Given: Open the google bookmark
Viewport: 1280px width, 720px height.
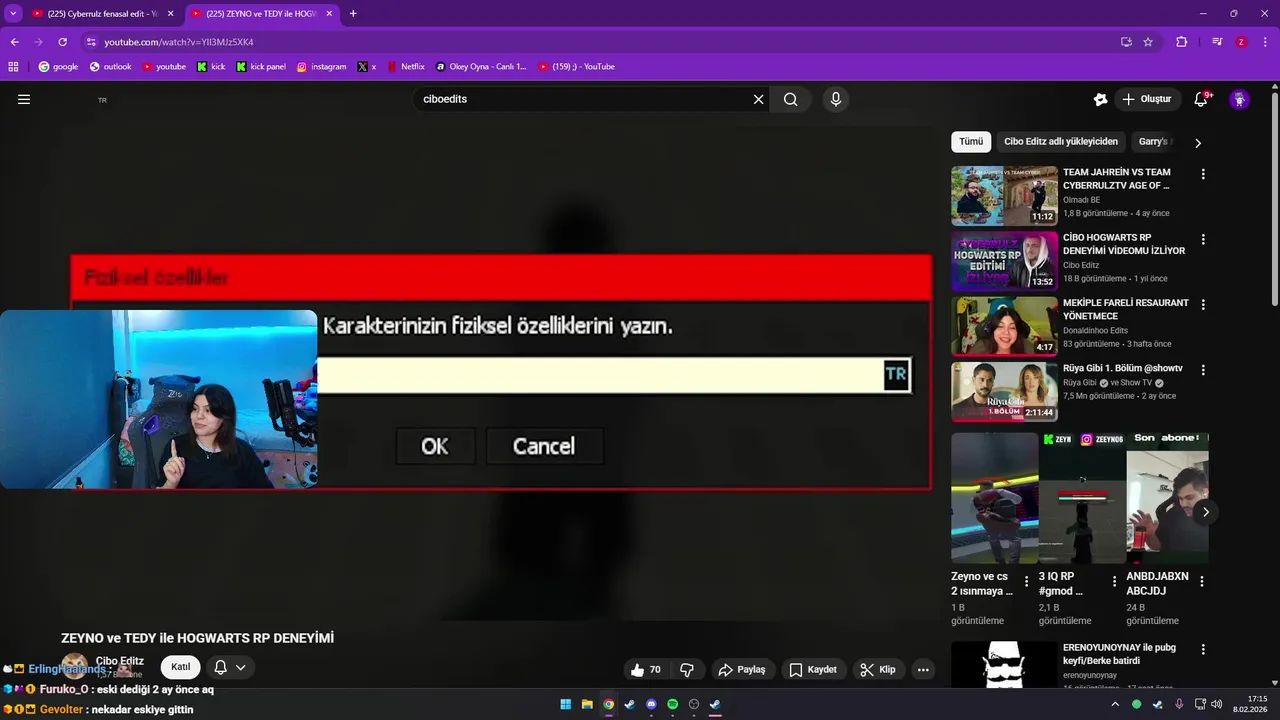Looking at the screenshot, I should coord(58,67).
